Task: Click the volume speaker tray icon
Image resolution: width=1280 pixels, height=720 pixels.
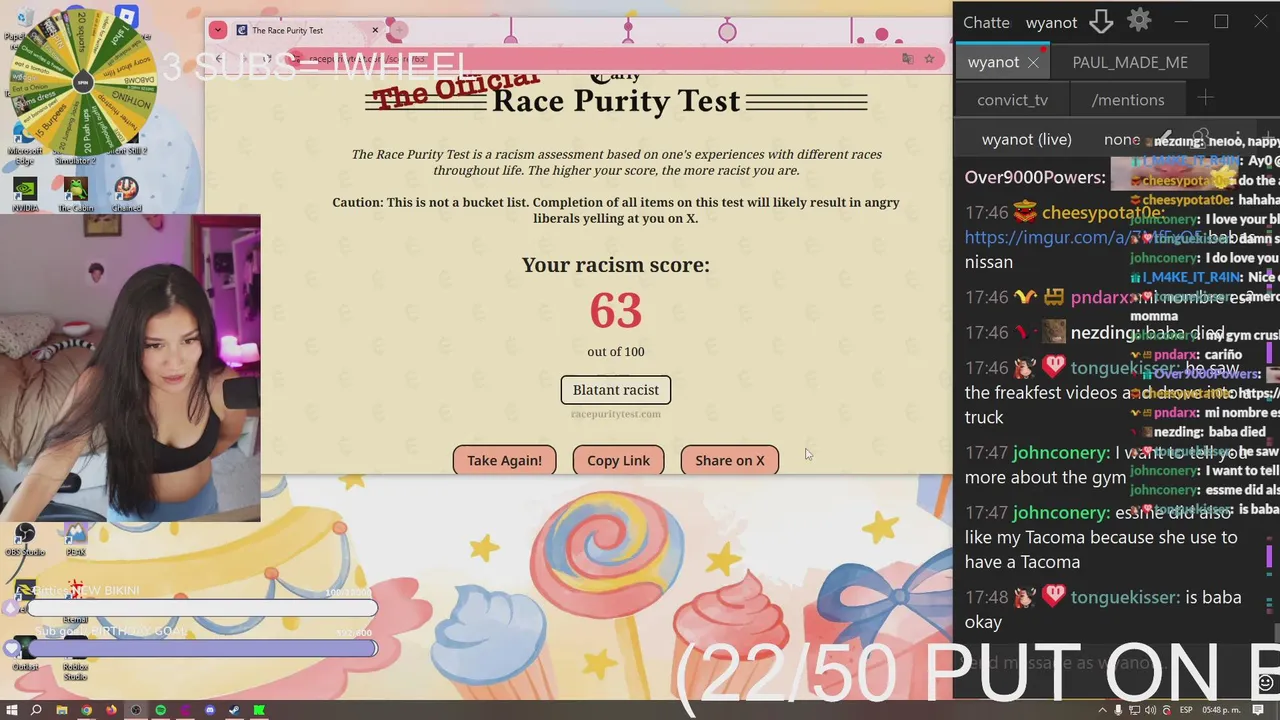Action: point(1150,710)
